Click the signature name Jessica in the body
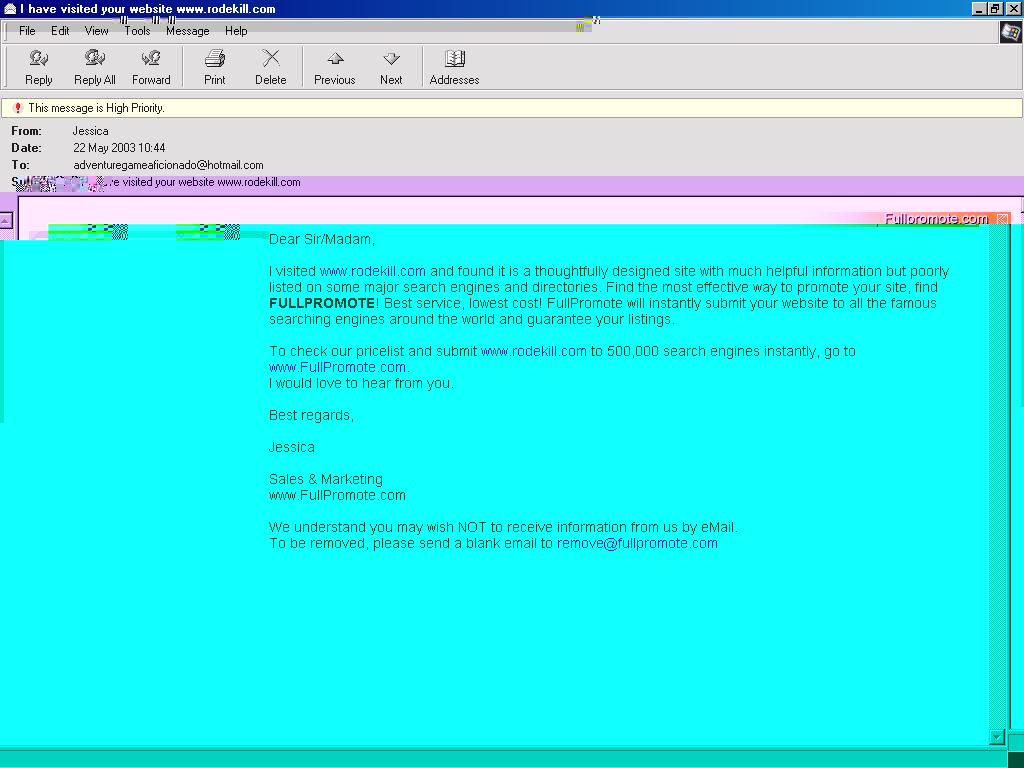1024x768 pixels. (x=291, y=447)
